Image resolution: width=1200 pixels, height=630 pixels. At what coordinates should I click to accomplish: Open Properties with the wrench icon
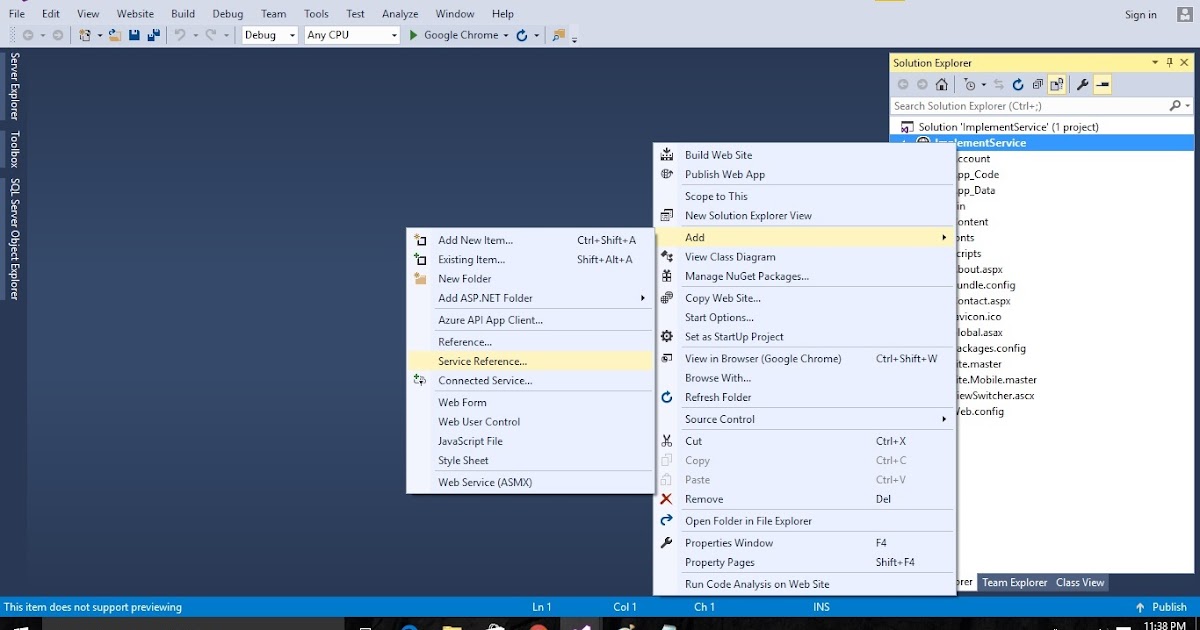(1081, 85)
